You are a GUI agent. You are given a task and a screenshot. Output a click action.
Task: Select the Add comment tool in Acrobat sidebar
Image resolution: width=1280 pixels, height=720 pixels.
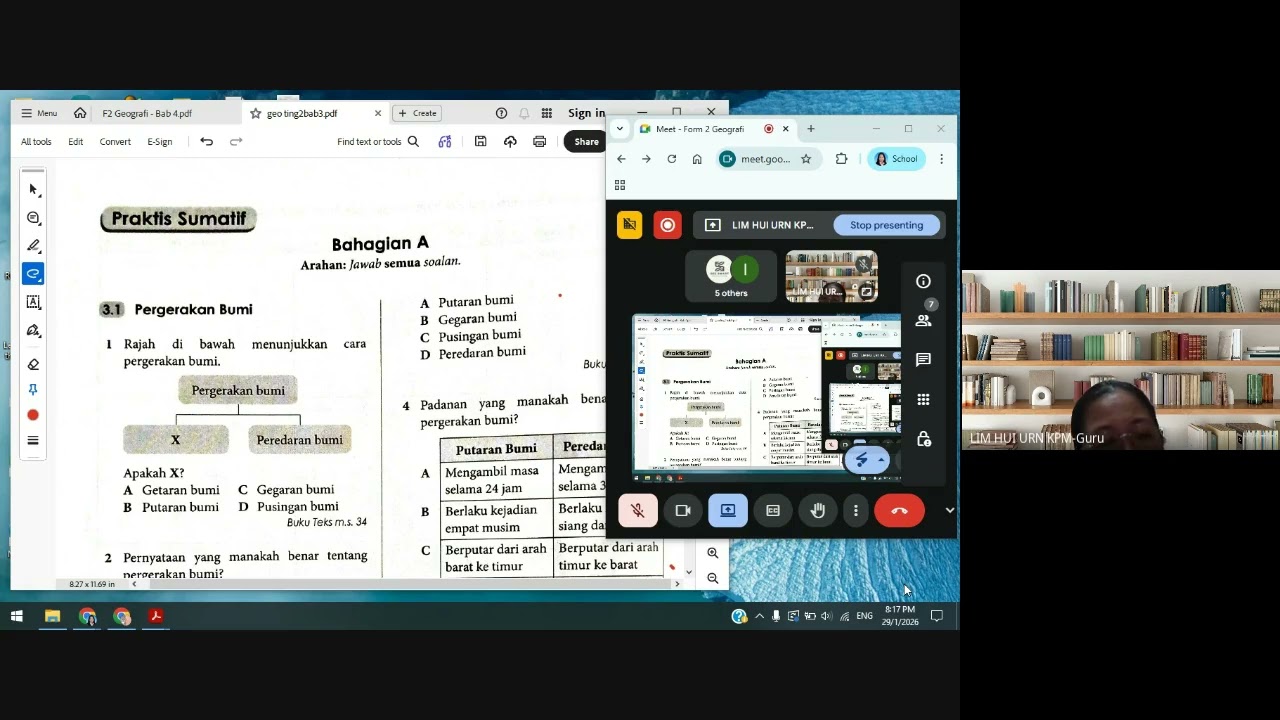click(x=33, y=218)
